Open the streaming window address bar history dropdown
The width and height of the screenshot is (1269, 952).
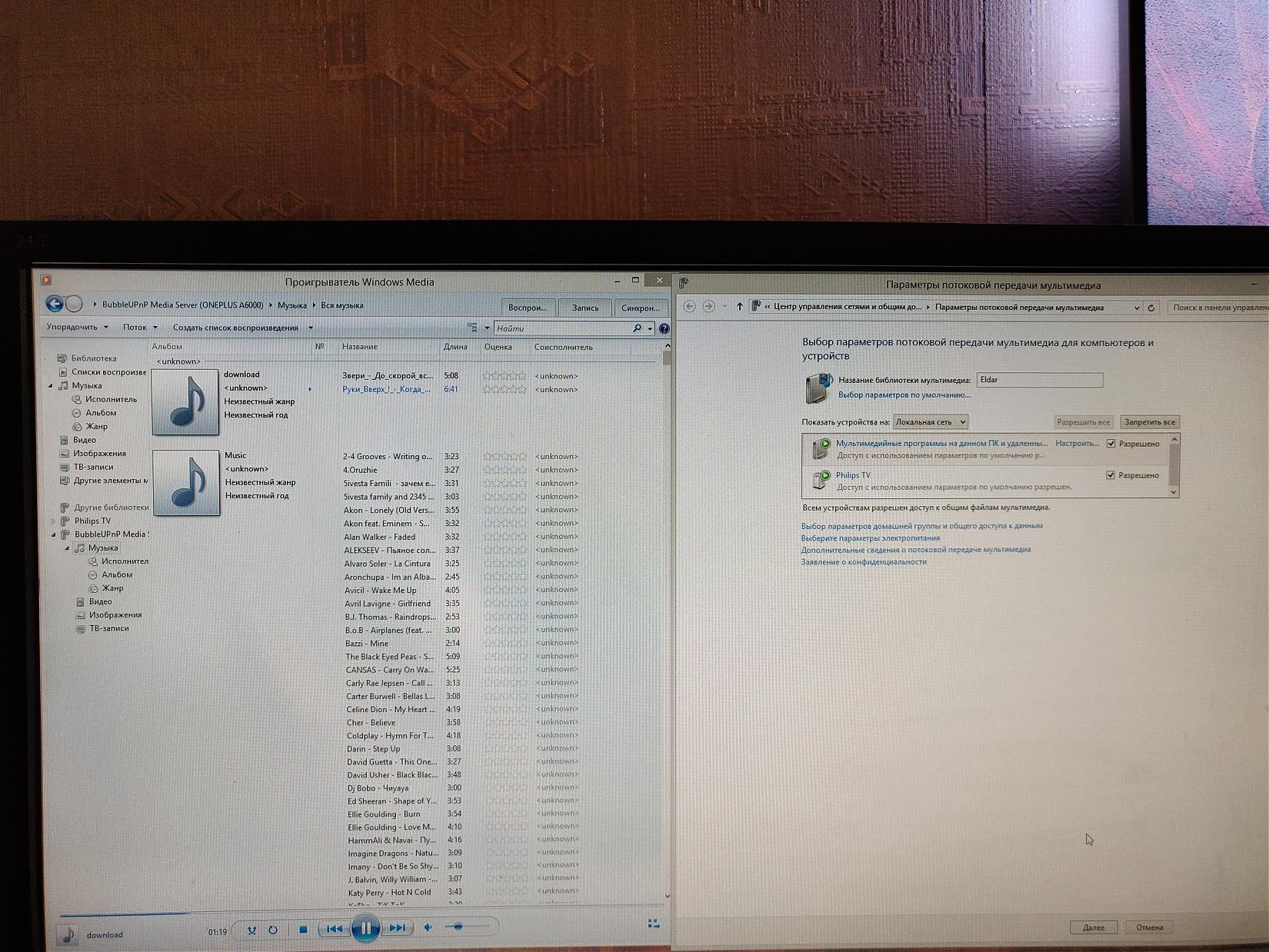1137,308
